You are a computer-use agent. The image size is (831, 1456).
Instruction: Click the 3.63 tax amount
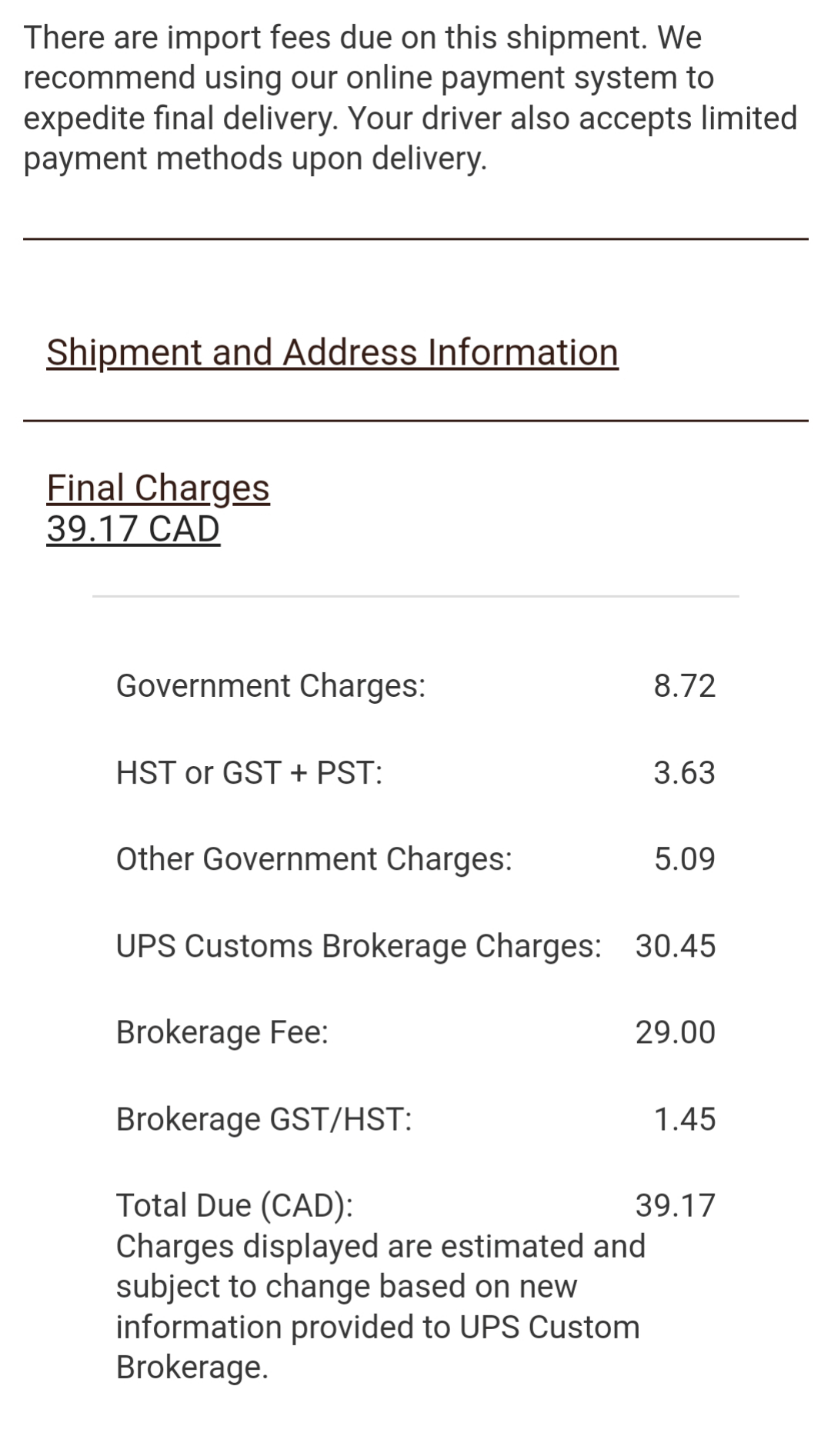[684, 773]
